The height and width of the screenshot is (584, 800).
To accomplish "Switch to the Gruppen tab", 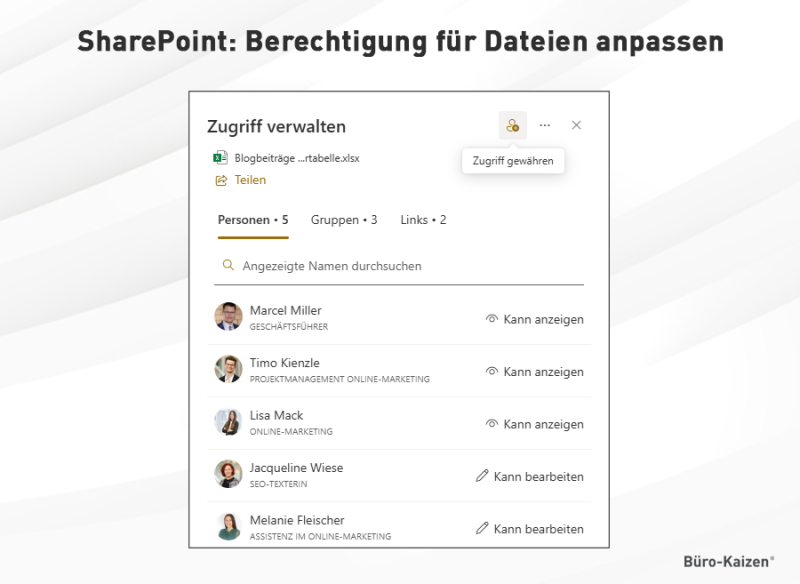I will click(x=344, y=220).
